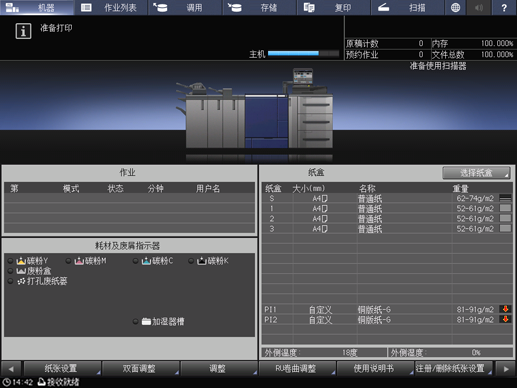Click the 加湿器槽 tank icon
The height and width of the screenshot is (388, 517).
point(146,321)
